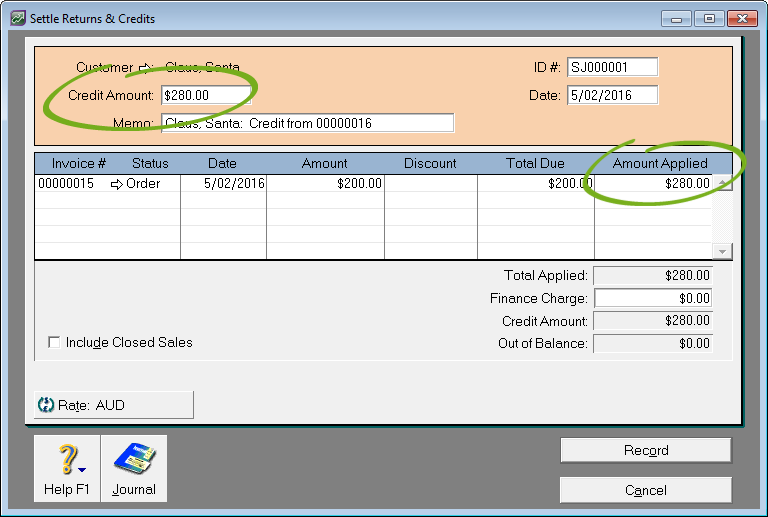Click the zoom arrow beside Order status
Image resolution: width=768 pixels, height=517 pixels.
pyautogui.click(x=116, y=184)
